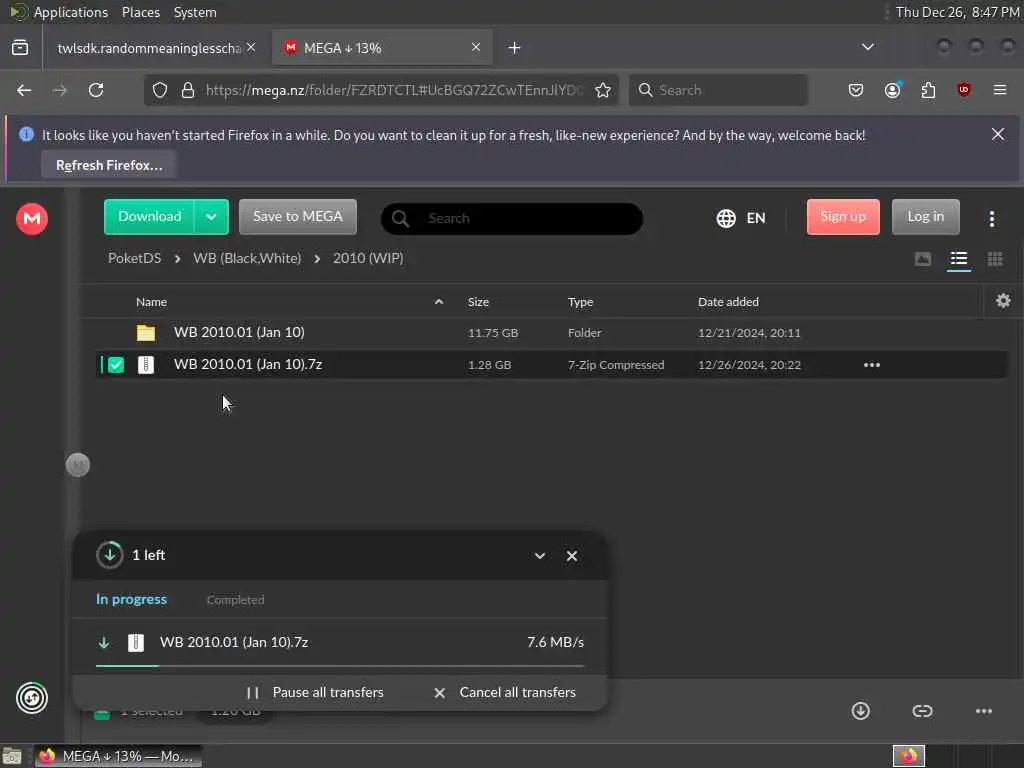Pause all transfers
Screen dimensions: 1024x768
315,693
